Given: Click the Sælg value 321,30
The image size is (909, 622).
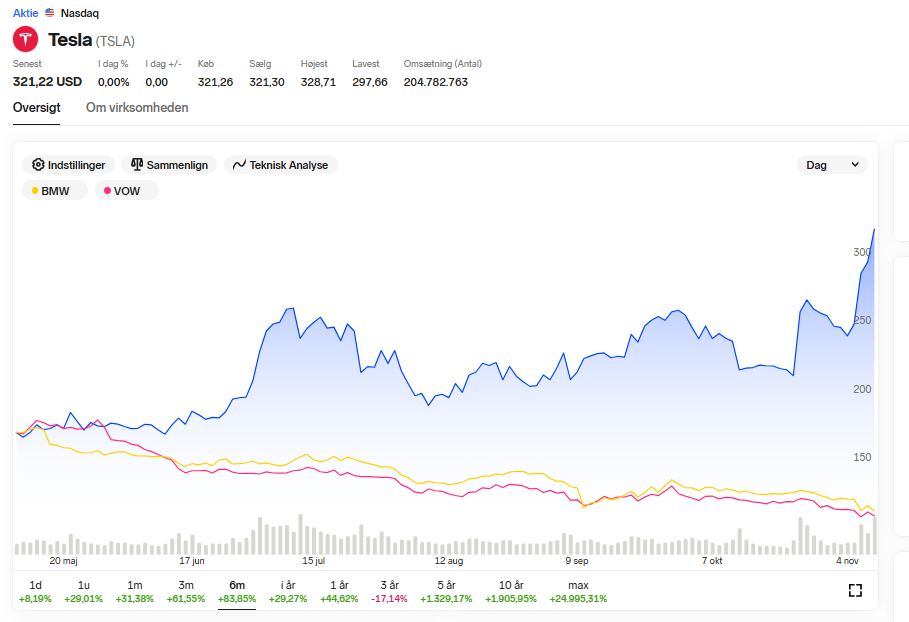Looking at the screenshot, I should pyautogui.click(x=267, y=82).
